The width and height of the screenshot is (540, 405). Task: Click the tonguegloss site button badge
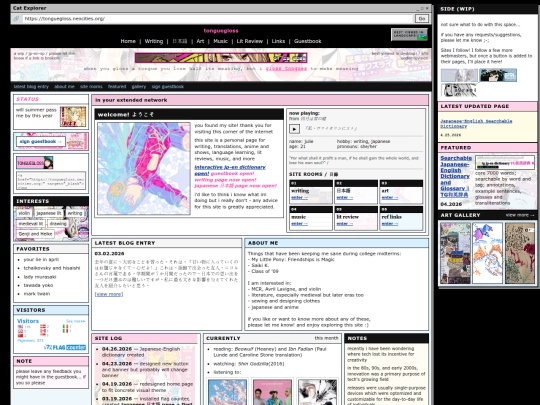pyautogui.click(x=35, y=163)
